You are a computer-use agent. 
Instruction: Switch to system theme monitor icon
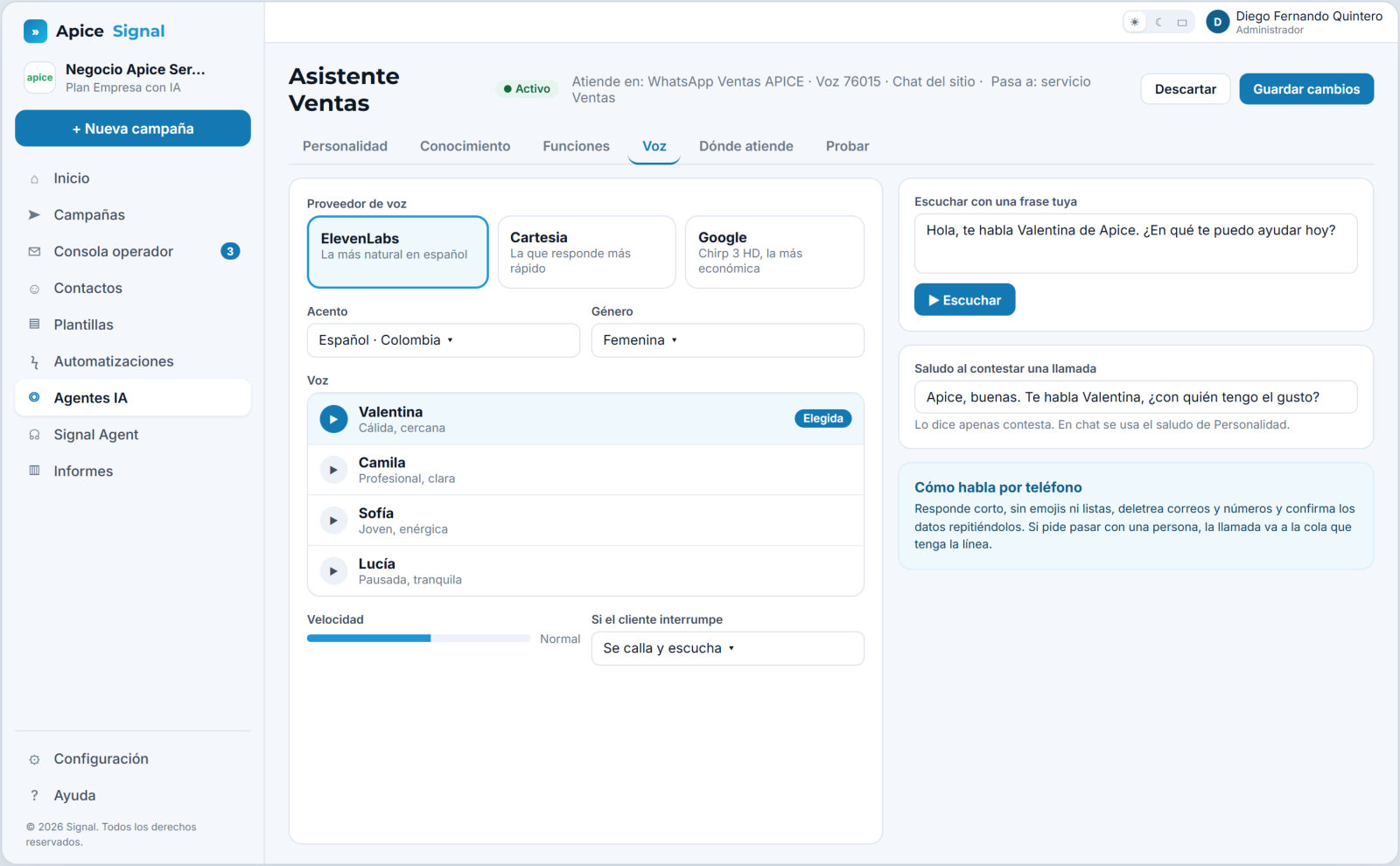[x=1182, y=23]
